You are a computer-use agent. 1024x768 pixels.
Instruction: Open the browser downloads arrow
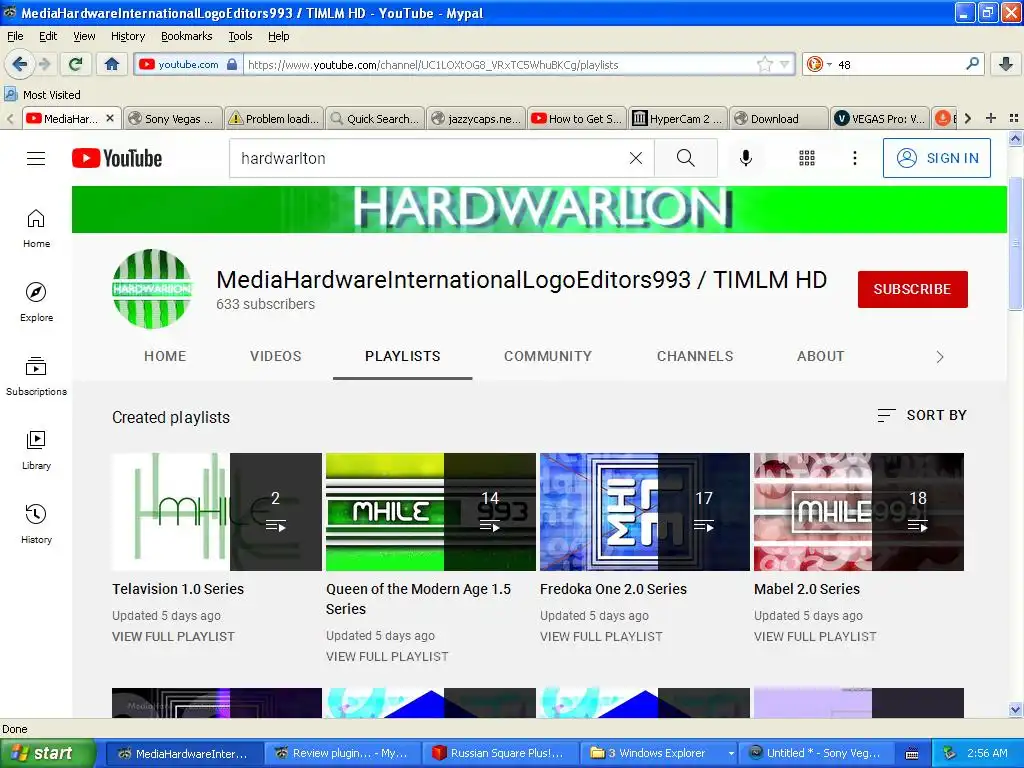[1006, 64]
